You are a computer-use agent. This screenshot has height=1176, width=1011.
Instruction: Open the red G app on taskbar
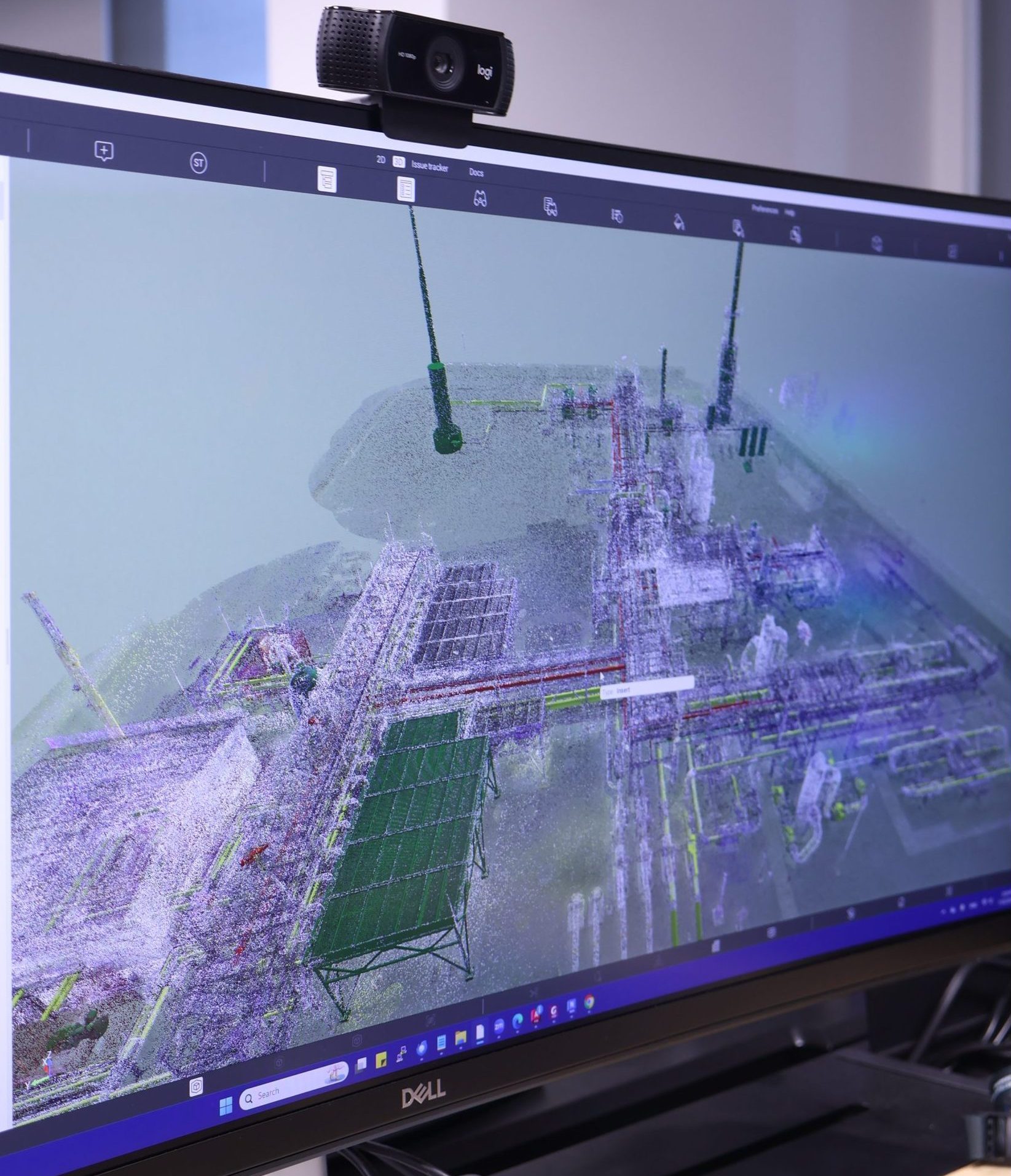(554, 1011)
